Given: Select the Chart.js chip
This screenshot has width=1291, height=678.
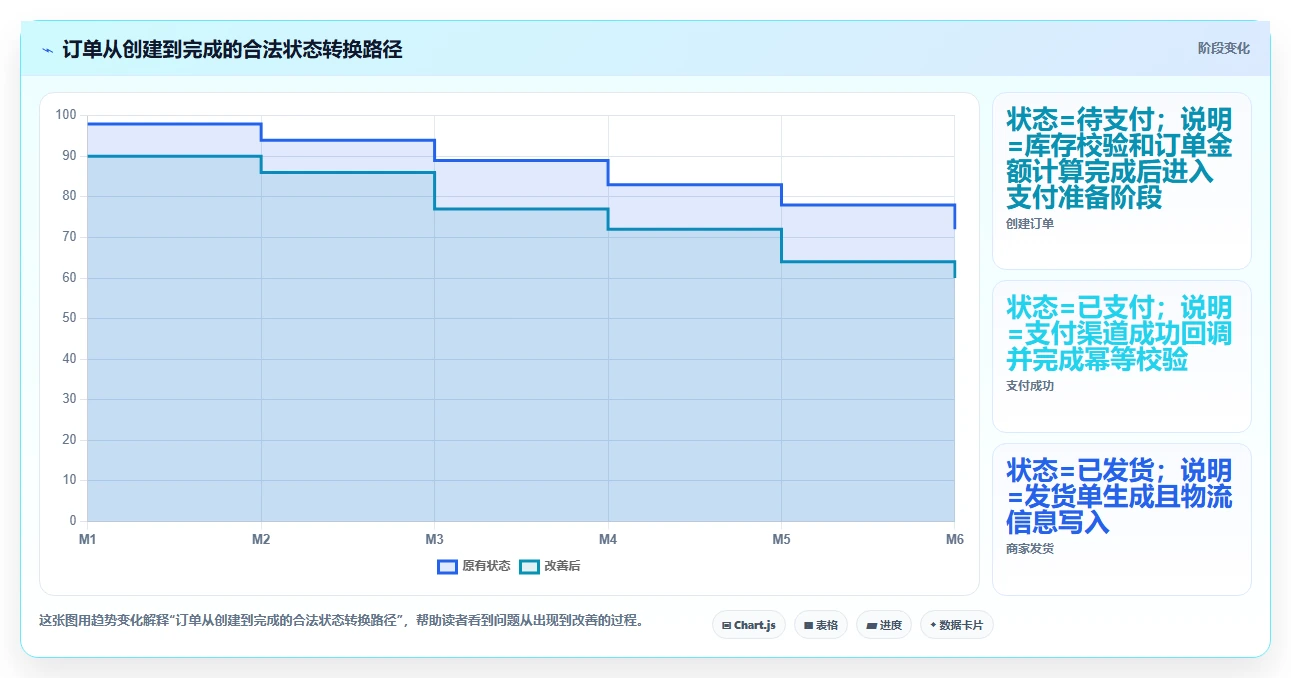Looking at the screenshot, I should coord(750,625).
